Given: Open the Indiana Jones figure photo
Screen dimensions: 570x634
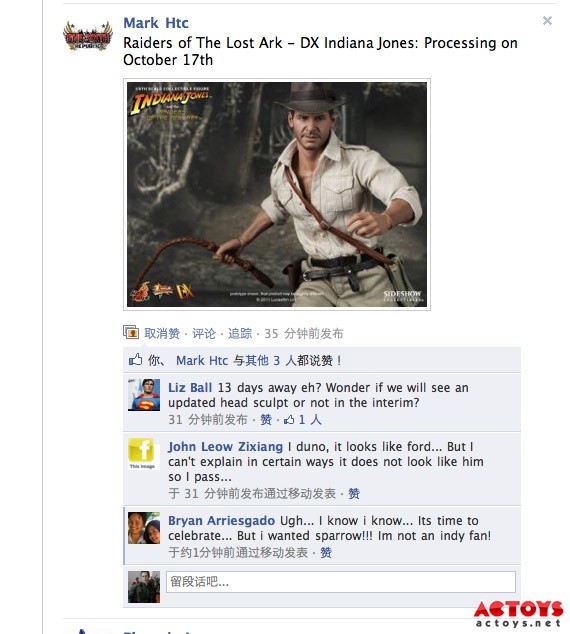Looking at the screenshot, I should (277, 194).
